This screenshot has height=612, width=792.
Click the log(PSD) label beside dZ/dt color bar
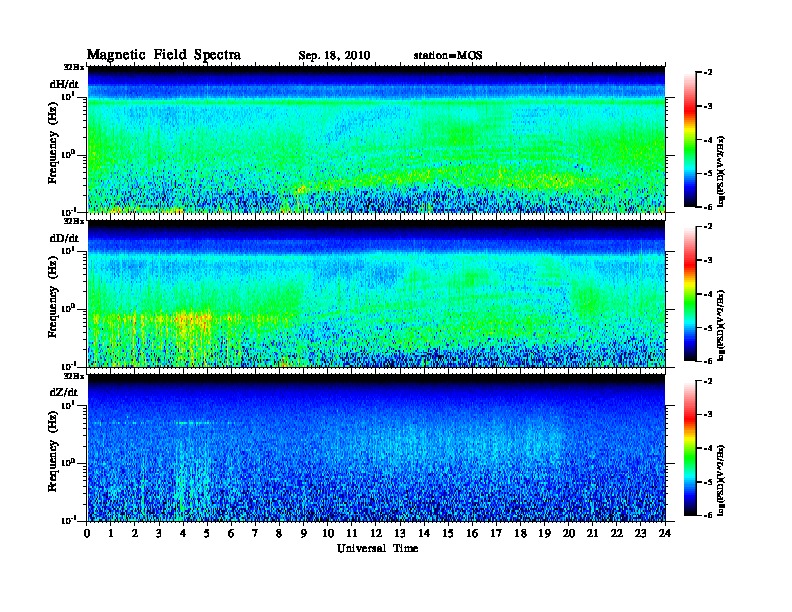coord(720,480)
